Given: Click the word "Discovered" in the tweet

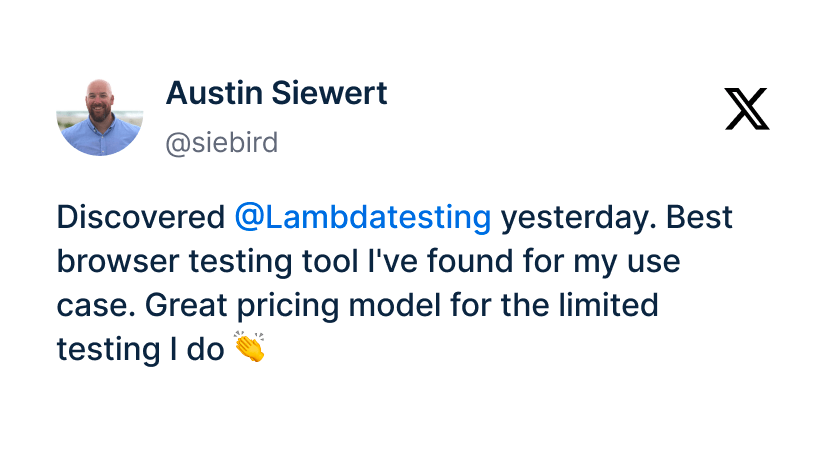Looking at the screenshot, I should [141, 218].
